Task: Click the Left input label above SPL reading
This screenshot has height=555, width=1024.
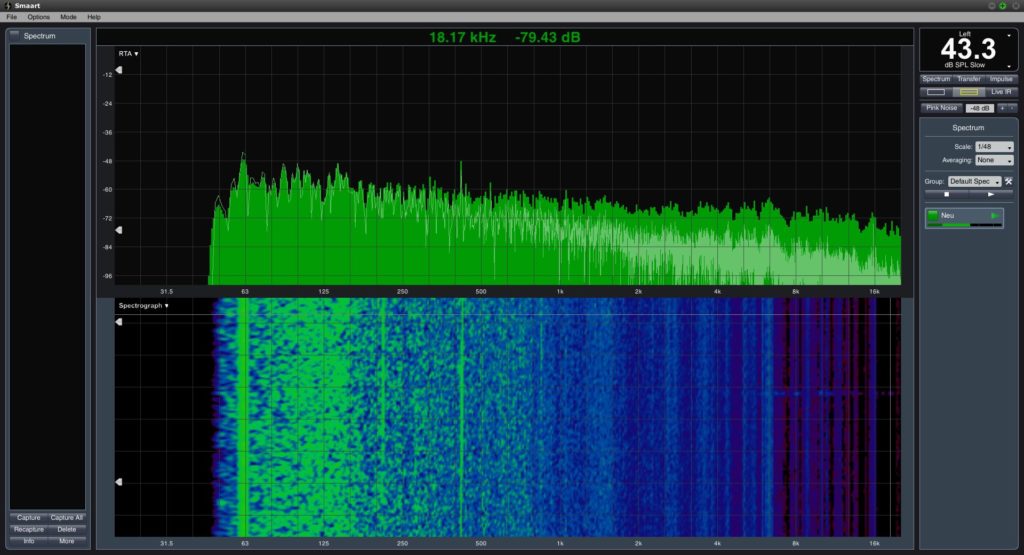Action: pyautogui.click(x=965, y=33)
